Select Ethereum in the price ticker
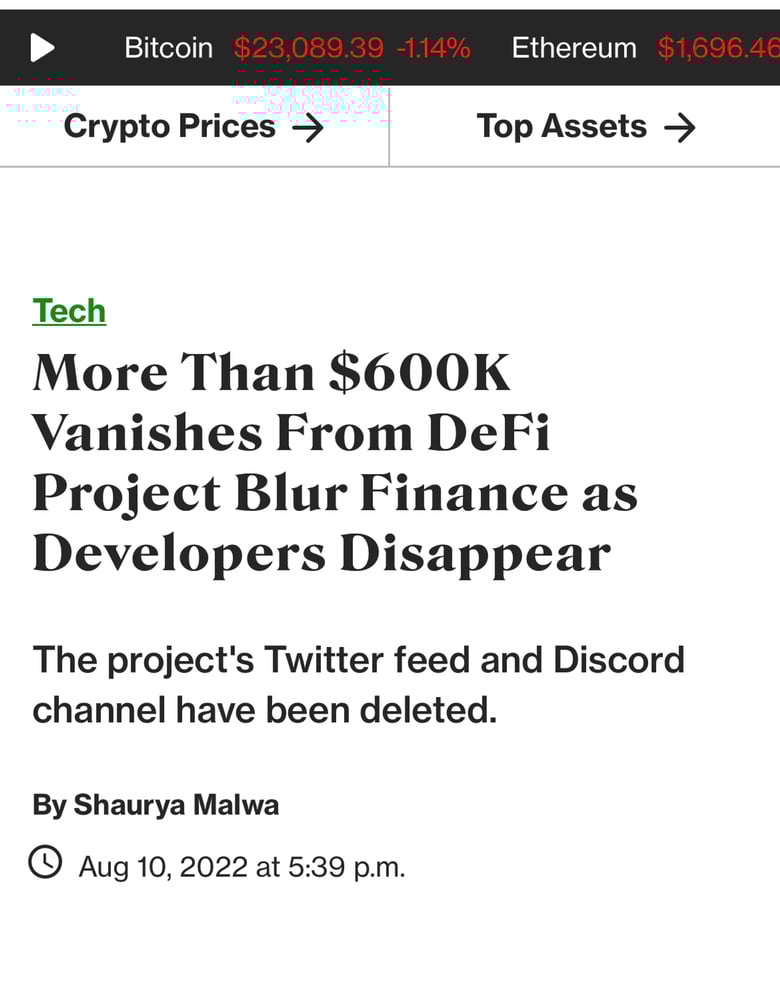This screenshot has width=780, height=1000. click(574, 48)
